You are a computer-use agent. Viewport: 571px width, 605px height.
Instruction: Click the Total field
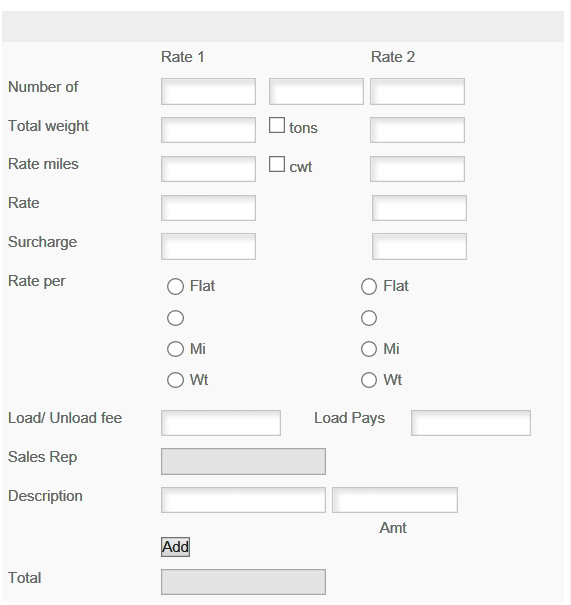point(243,582)
